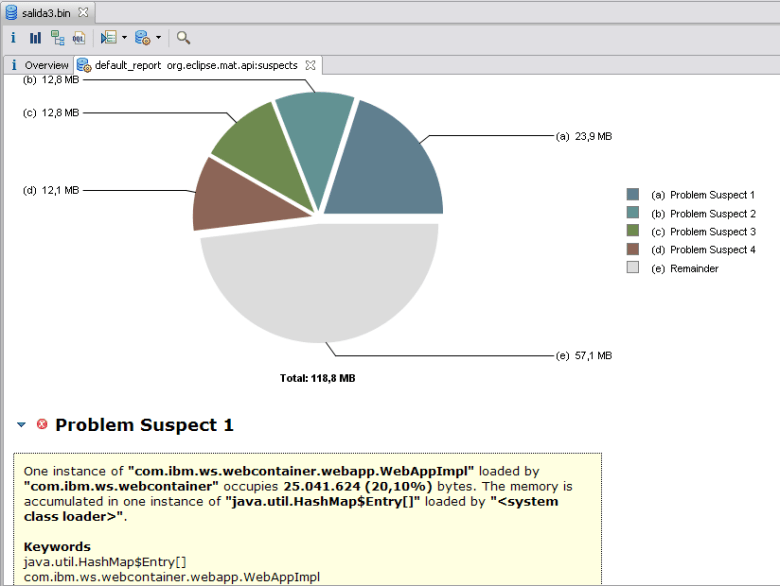Click the run expert report icon
Image resolution: width=780 pixels, height=586 pixels.
click(x=142, y=38)
